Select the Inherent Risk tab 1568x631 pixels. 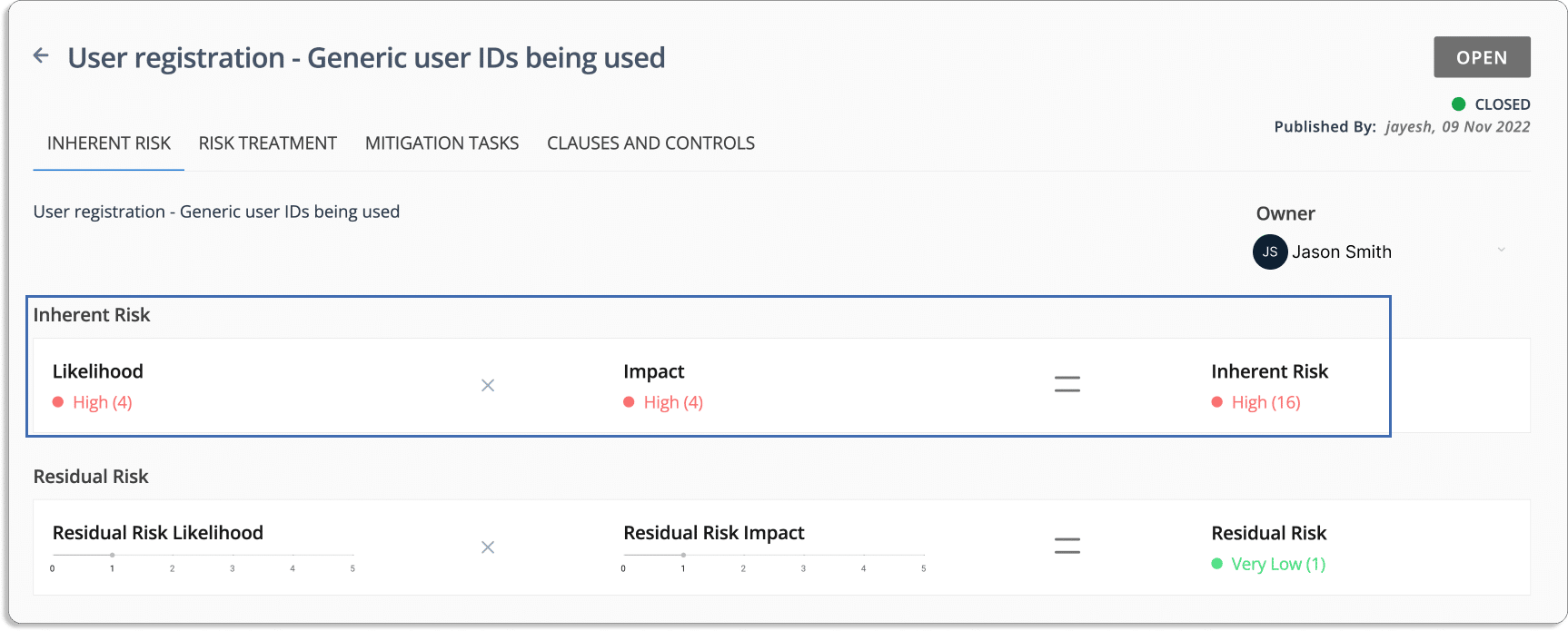tap(109, 143)
